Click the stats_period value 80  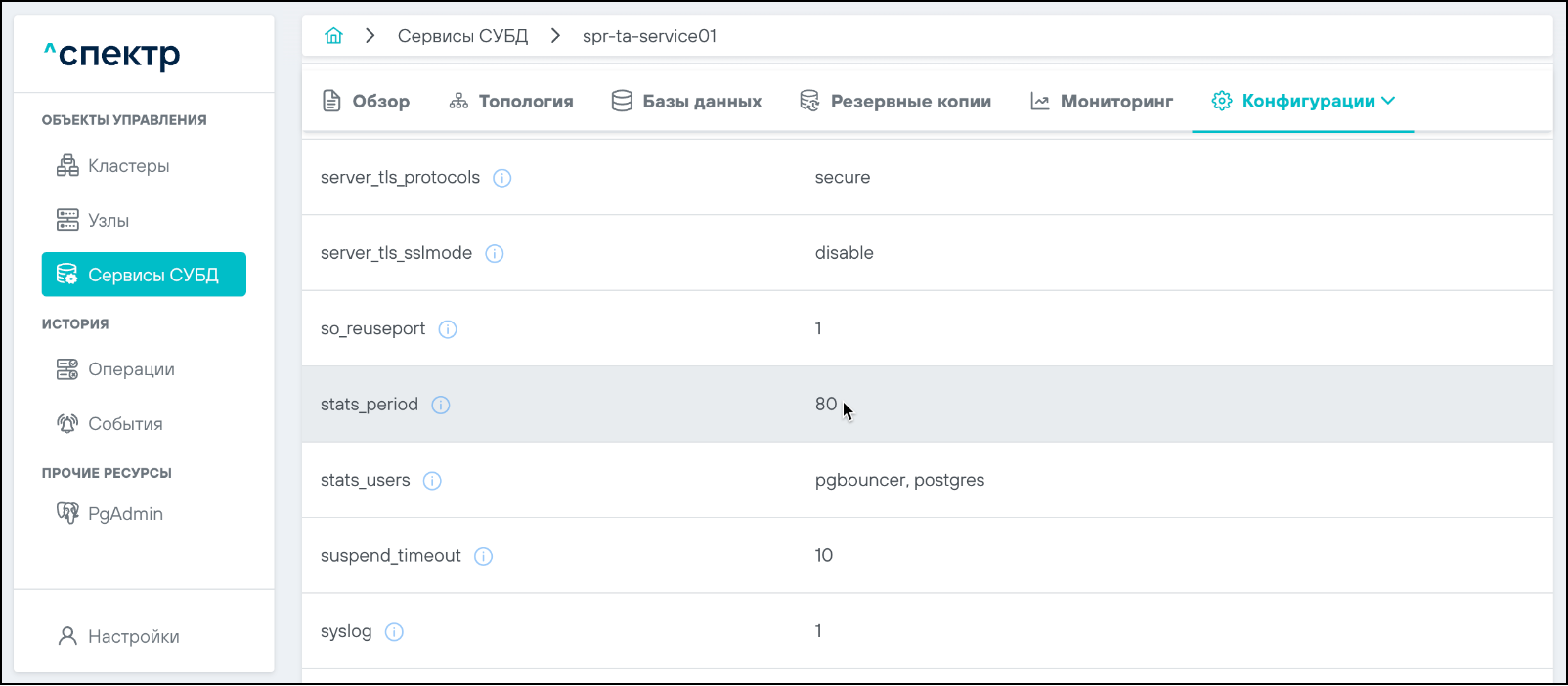[x=826, y=405]
